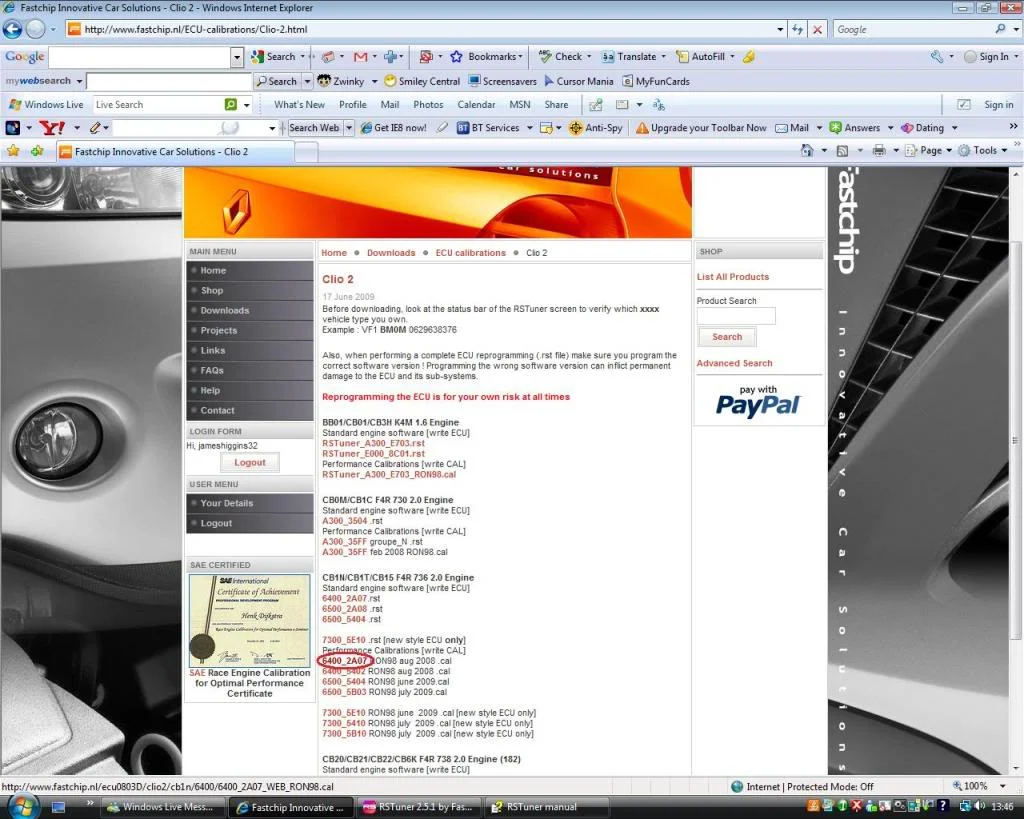Image resolution: width=1024 pixels, height=819 pixels.
Task: Click Cursor Mania toolbar item
Action: [579, 82]
